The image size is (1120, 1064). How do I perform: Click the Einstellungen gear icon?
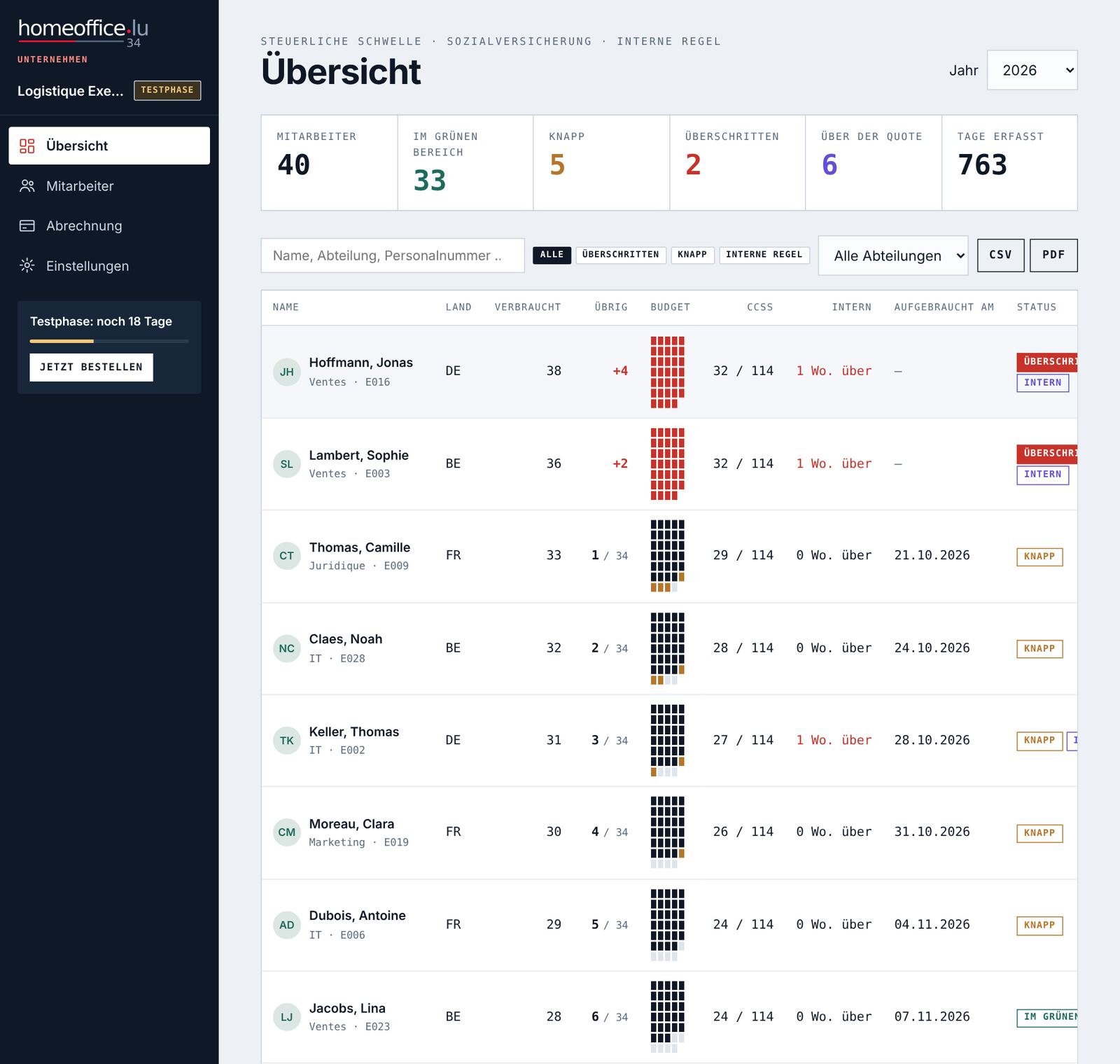(x=27, y=265)
